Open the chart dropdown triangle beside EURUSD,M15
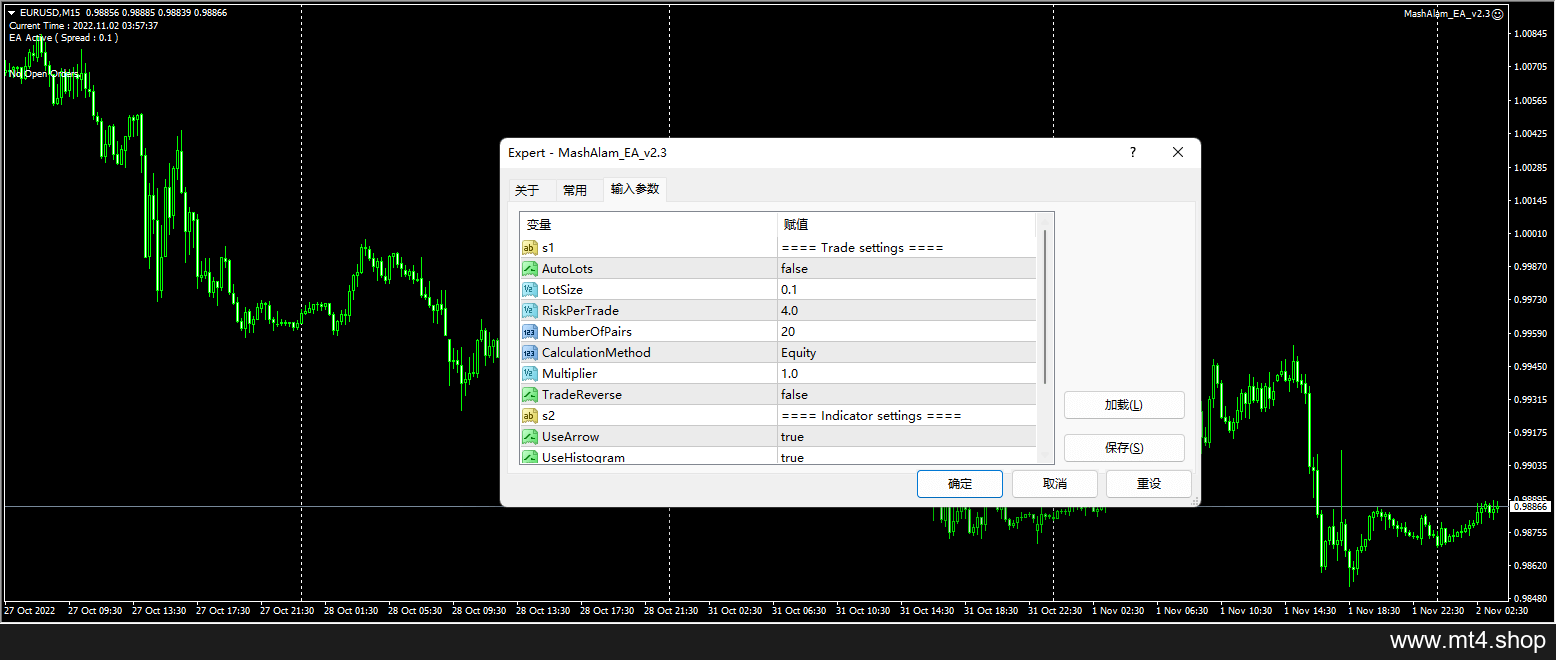This screenshot has height=660, width=1556. pos(11,13)
